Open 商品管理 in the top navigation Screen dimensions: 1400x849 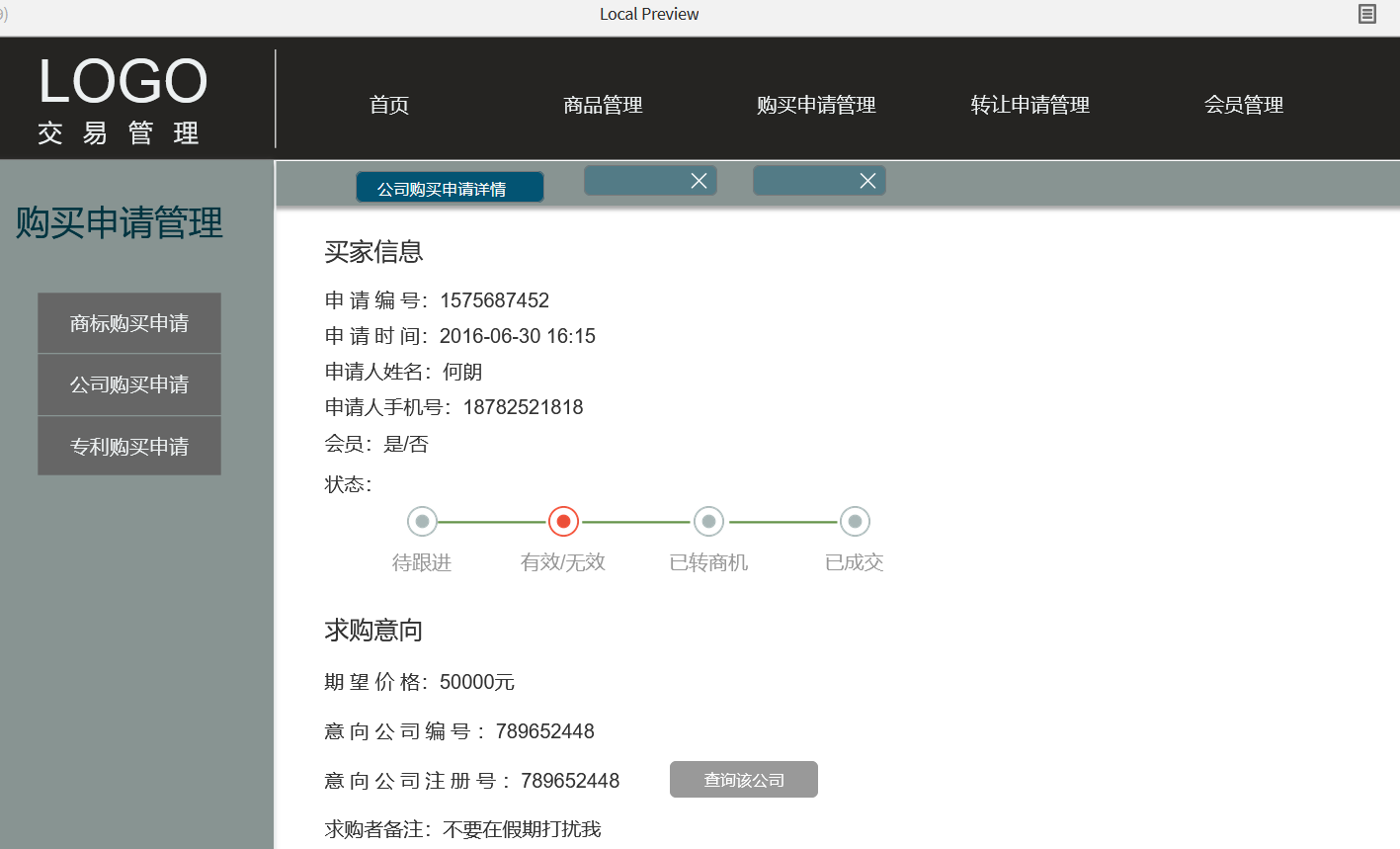[603, 105]
